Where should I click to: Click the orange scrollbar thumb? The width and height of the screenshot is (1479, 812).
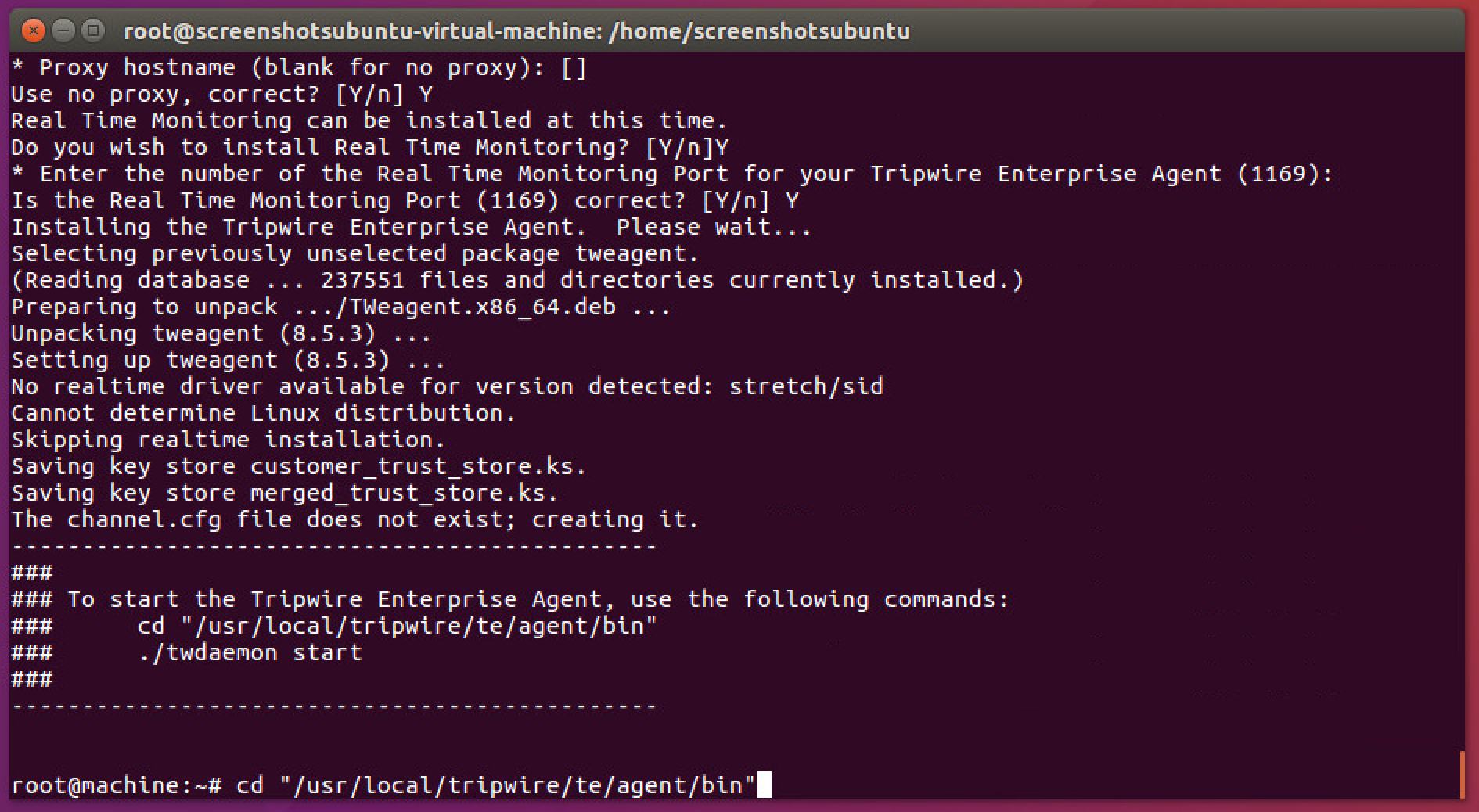[x=1461, y=774]
